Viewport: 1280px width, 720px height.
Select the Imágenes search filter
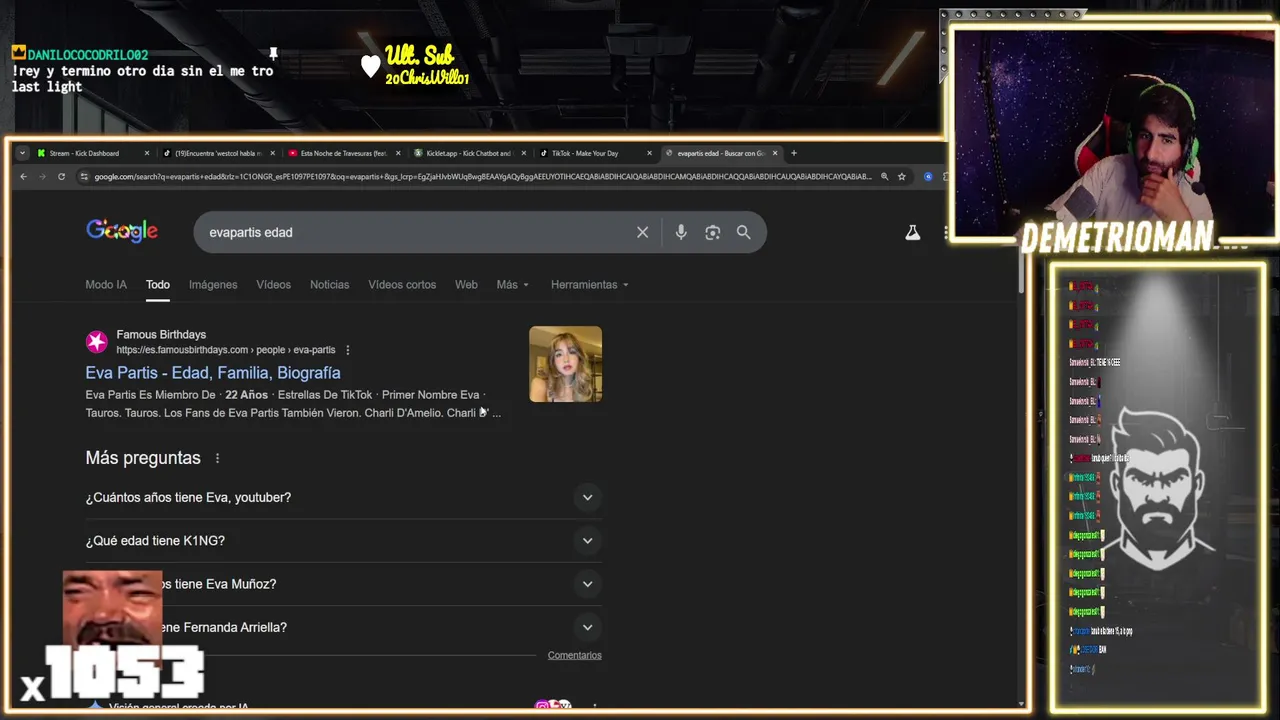(x=213, y=285)
